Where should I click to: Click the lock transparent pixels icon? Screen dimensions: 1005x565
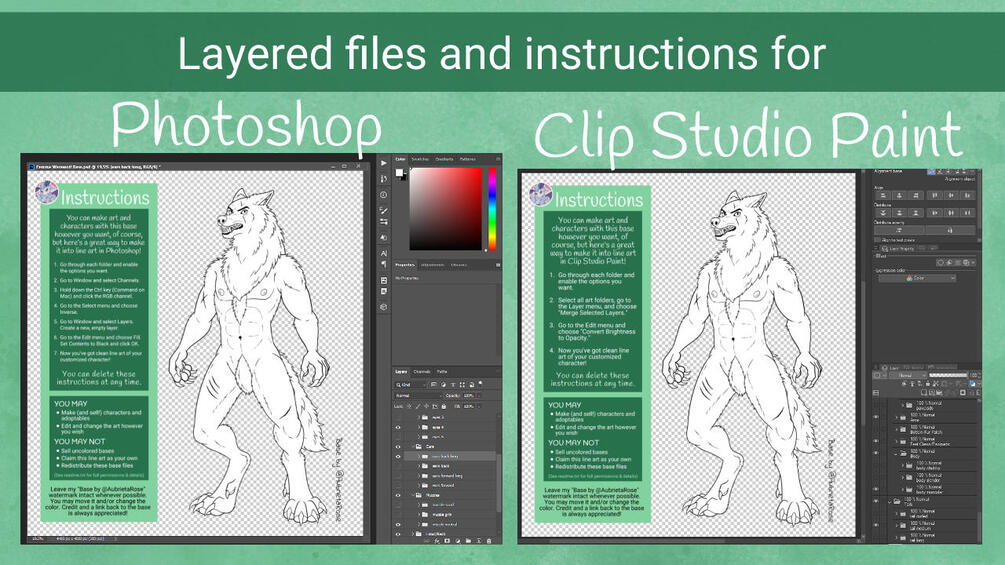pos(409,406)
